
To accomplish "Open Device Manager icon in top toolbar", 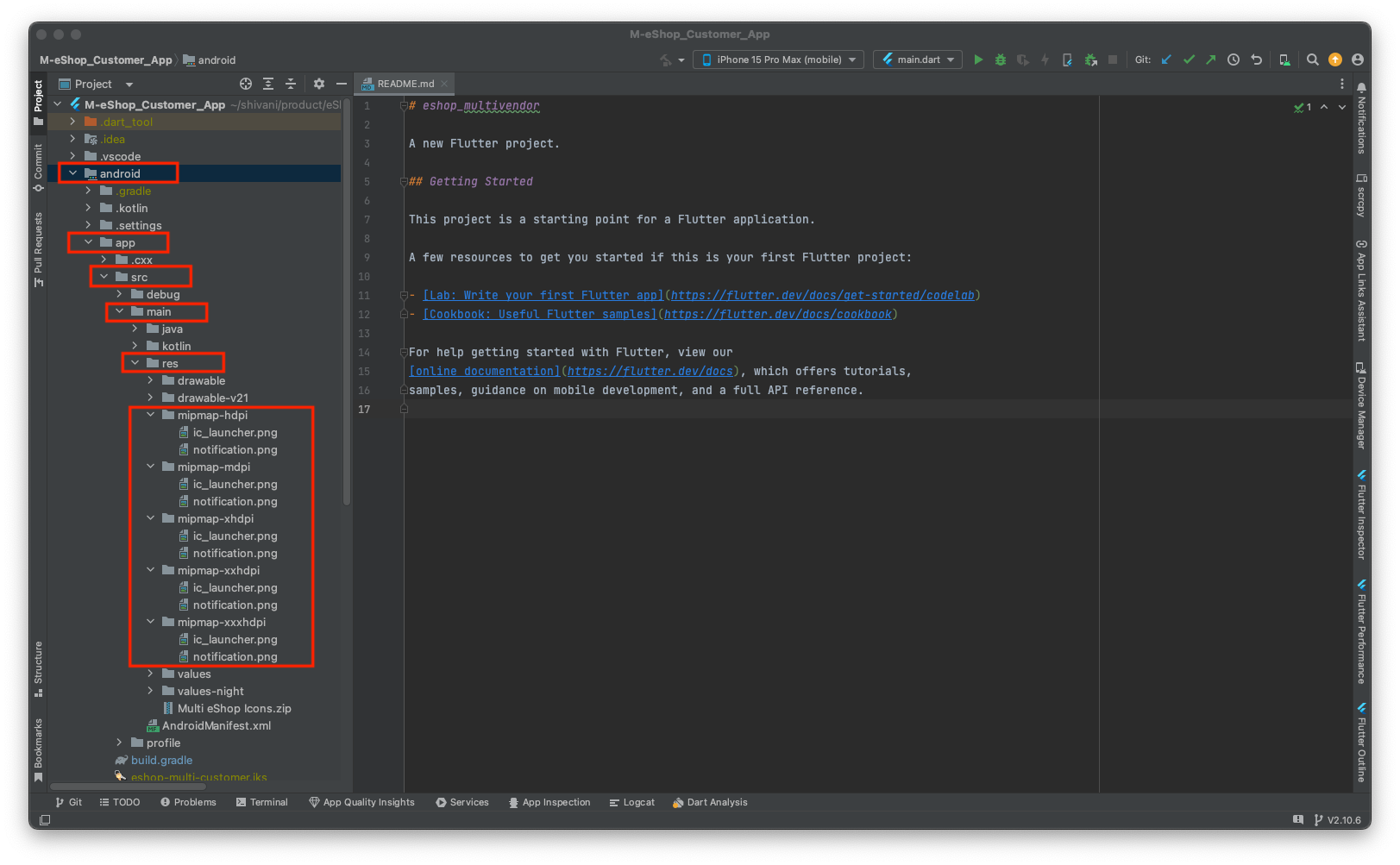I will (x=1284, y=60).
